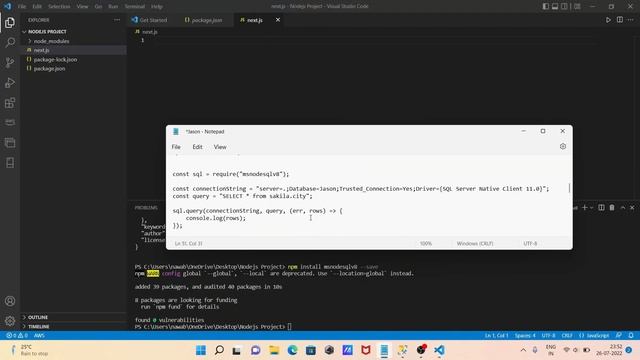Image resolution: width=640 pixels, height=360 pixels.
Task: Open the Accounts icon in the activity bar
Action: [10, 301]
